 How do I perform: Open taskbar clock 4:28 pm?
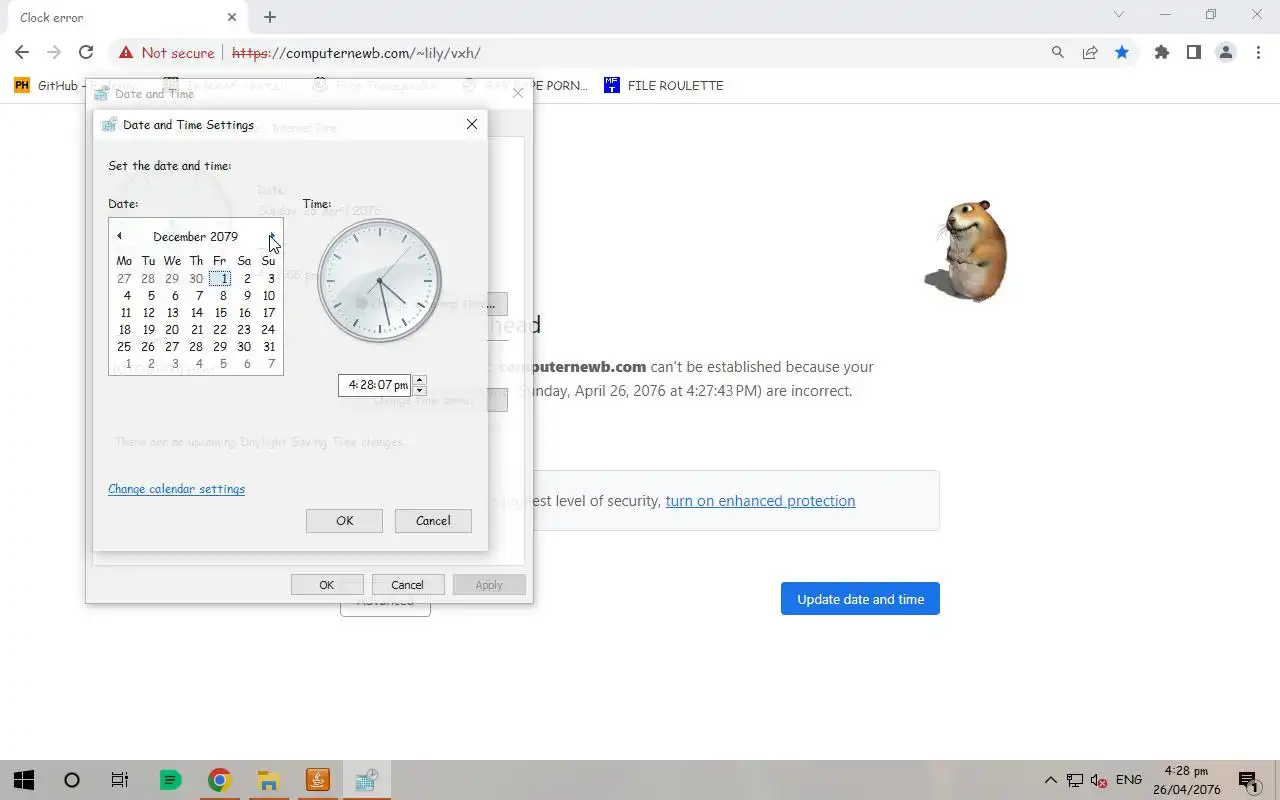(1186, 780)
